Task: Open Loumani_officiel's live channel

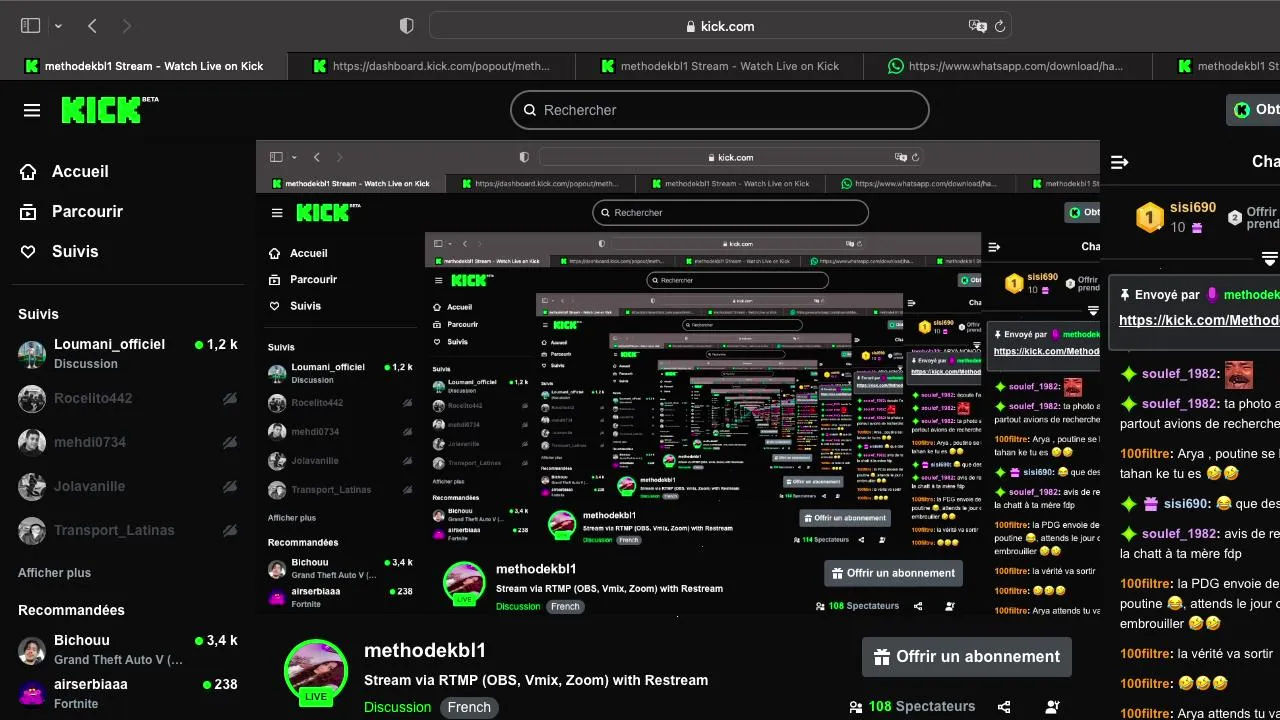Action: pyautogui.click(x=128, y=353)
